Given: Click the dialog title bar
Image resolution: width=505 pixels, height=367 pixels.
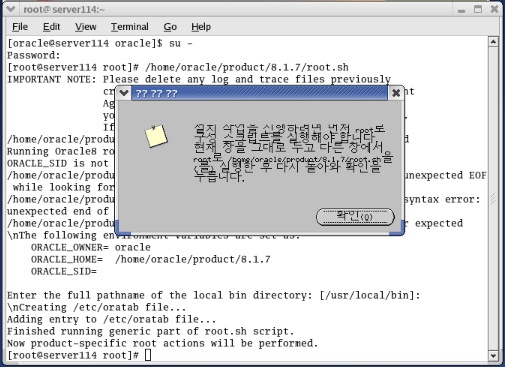Looking at the screenshot, I should [259, 93].
